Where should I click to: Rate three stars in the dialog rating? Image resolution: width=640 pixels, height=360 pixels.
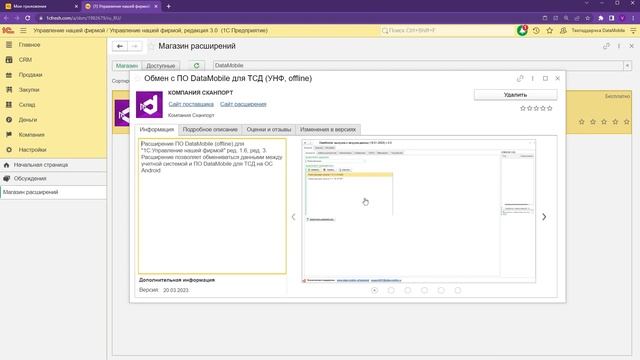[536, 108]
